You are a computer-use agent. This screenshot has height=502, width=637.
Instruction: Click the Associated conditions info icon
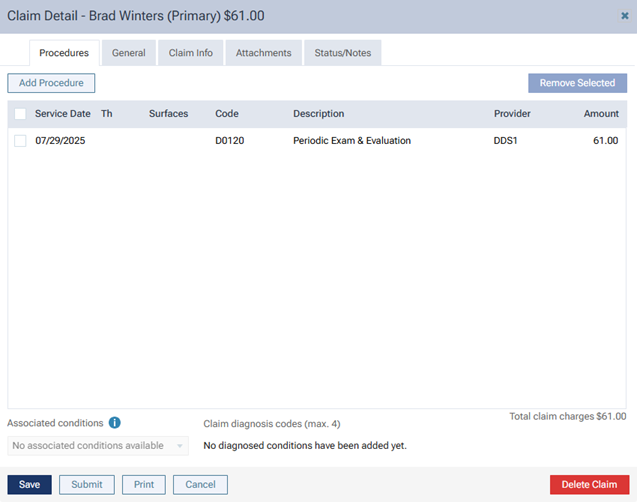point(115,423)
